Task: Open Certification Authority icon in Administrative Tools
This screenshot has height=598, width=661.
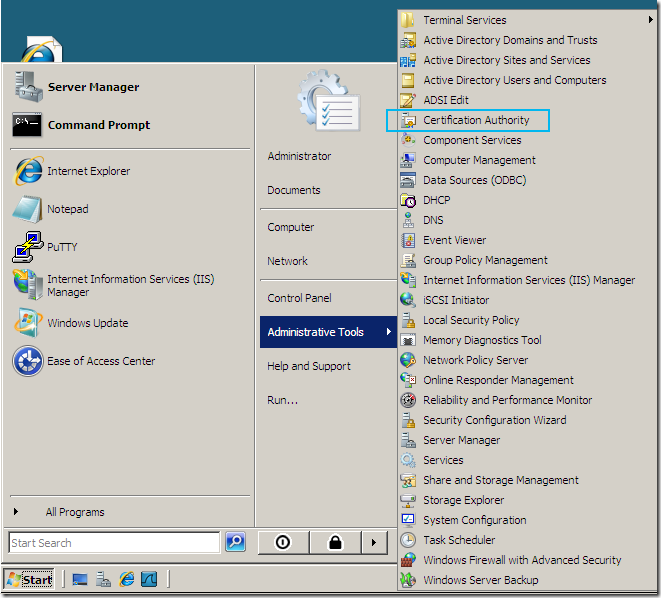Action: pyautogui.click(x=408, y=121)
